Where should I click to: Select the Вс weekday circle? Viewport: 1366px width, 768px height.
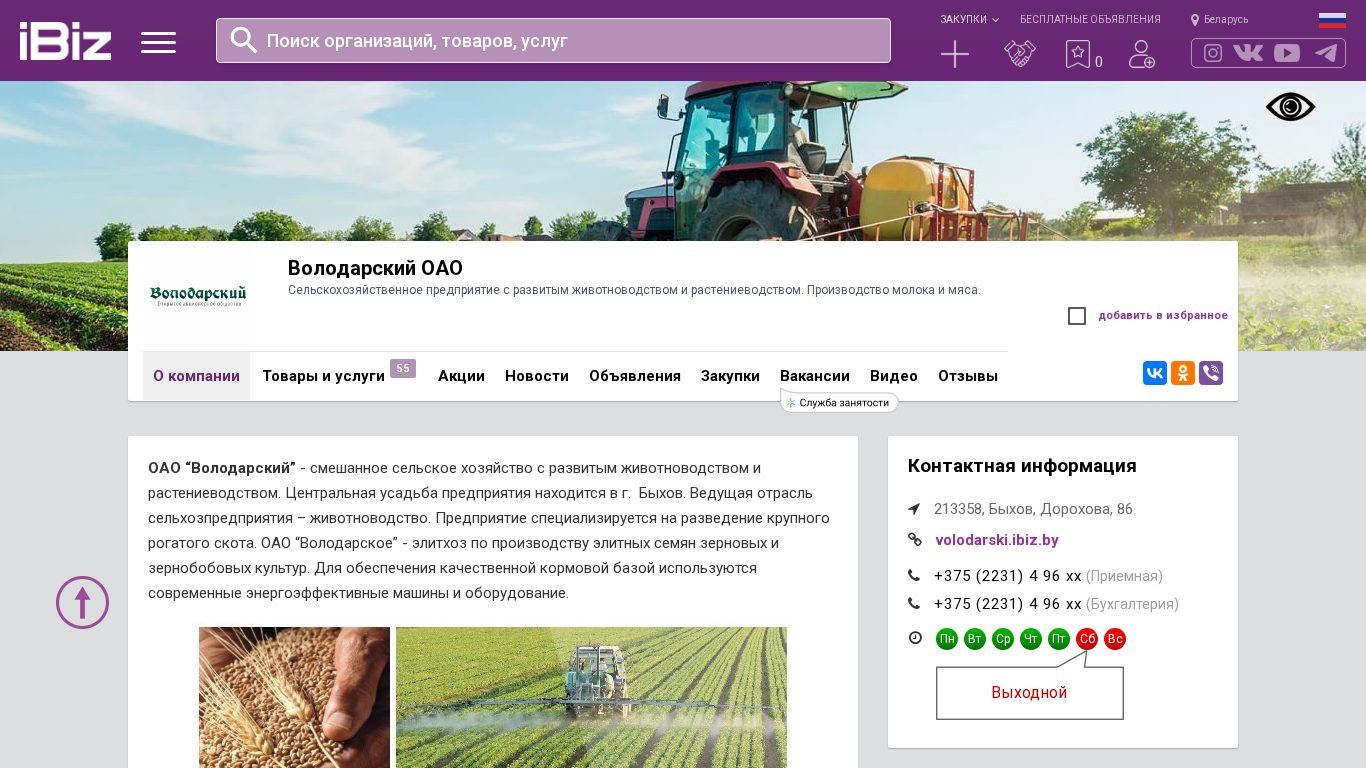tap(1115, 639)
